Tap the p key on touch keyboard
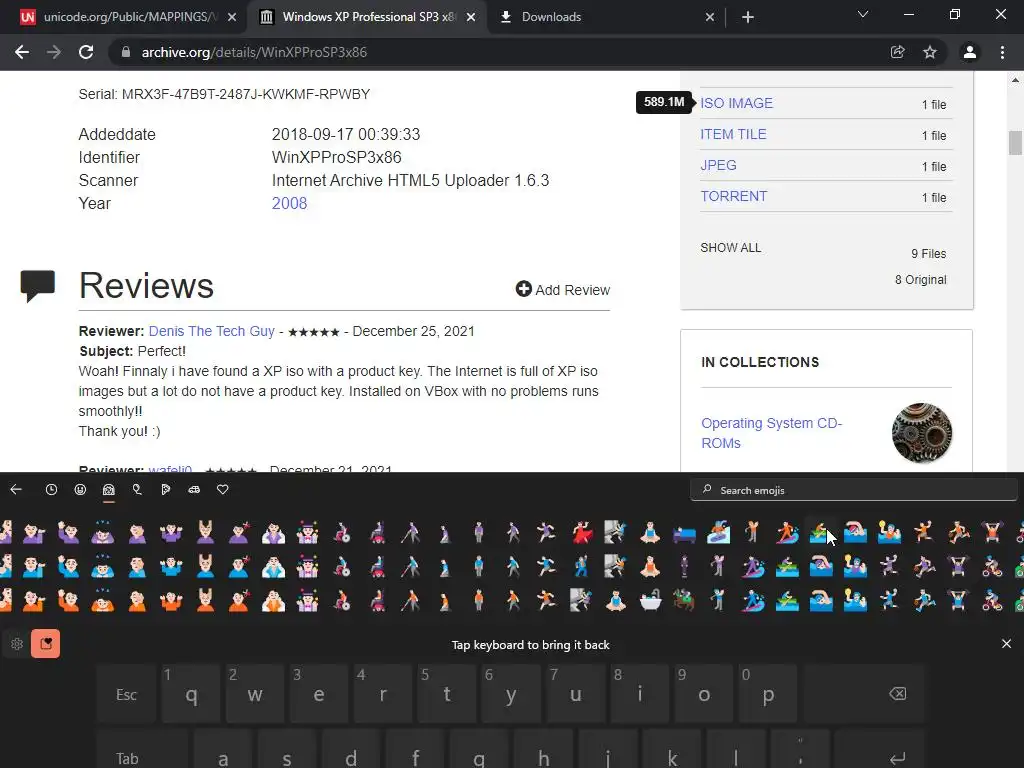This screenshot has width=1024, height=768. pos(768,694)
